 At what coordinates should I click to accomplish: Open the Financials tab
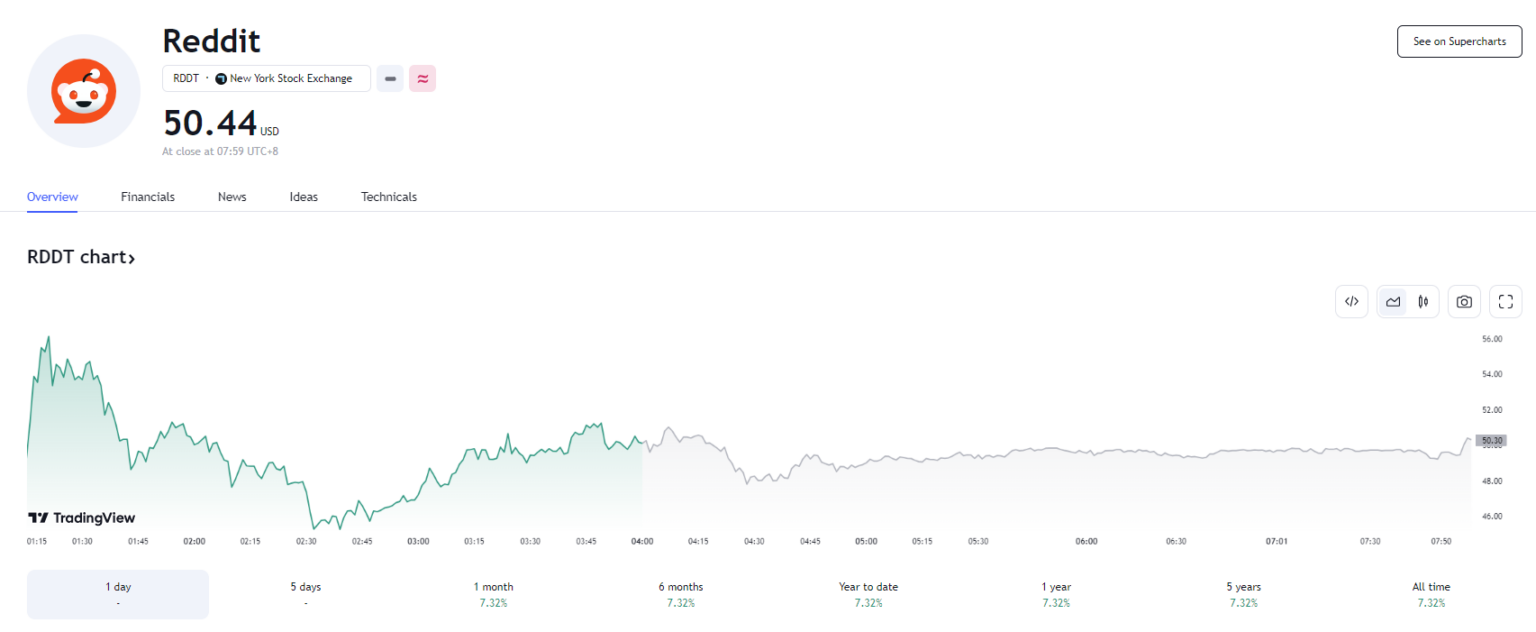click(148, 197)
